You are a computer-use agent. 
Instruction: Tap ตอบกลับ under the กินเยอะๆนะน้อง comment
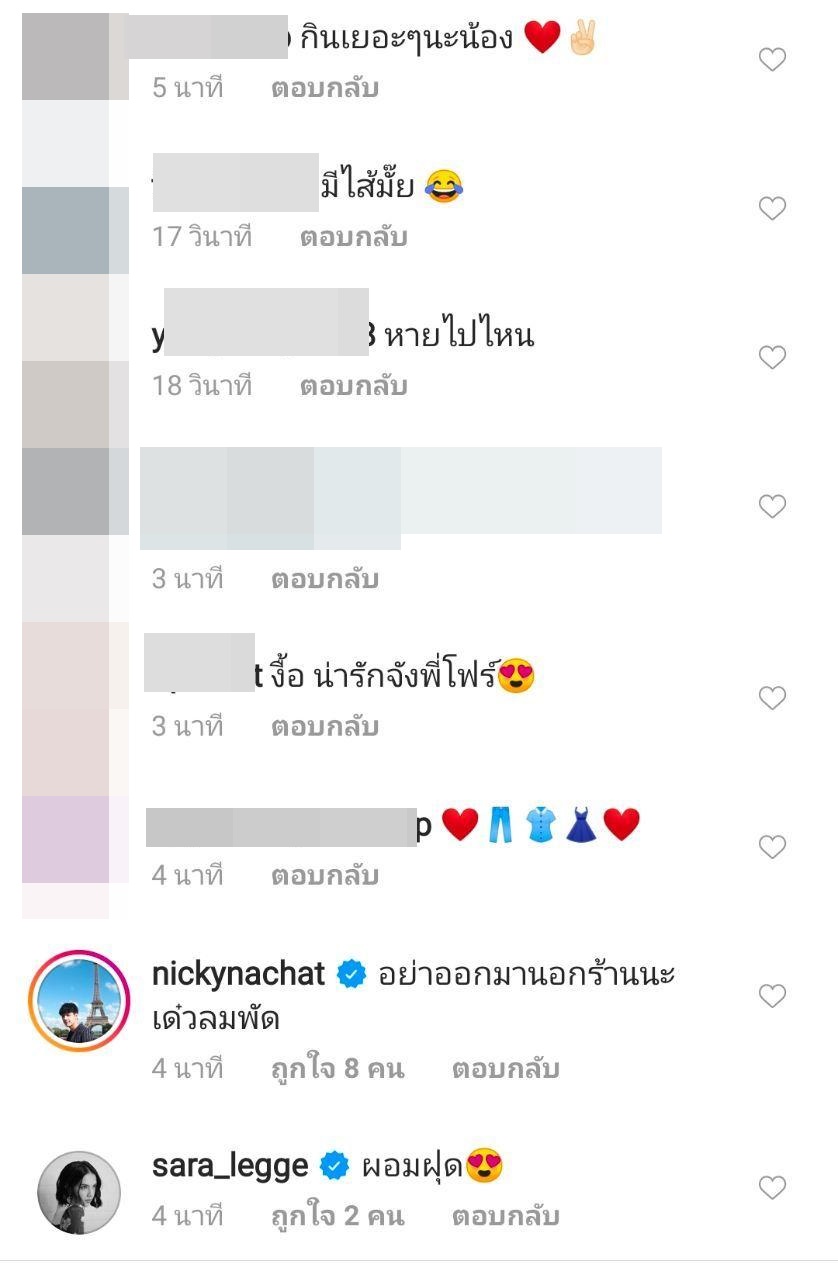(325, 88)
